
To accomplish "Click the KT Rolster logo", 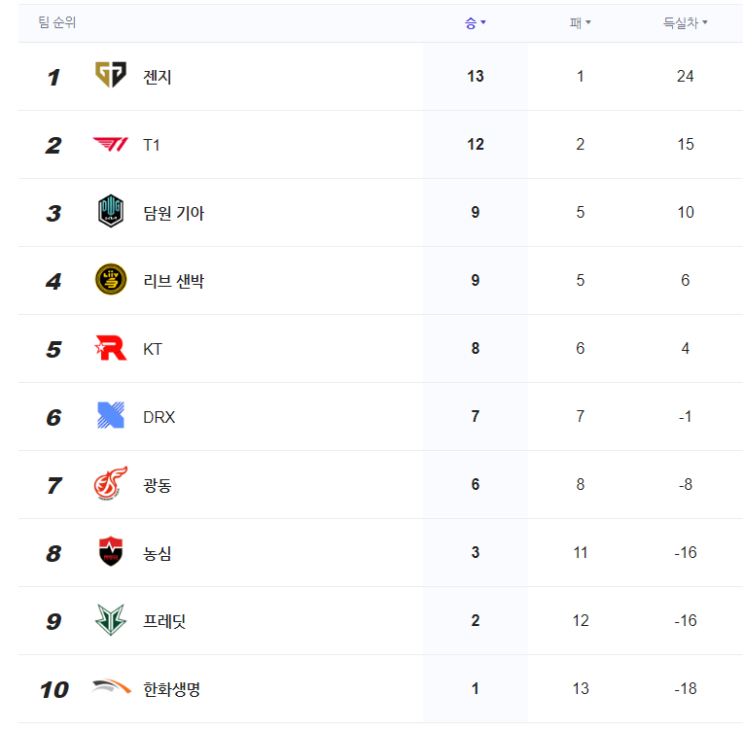I will 111,348.
